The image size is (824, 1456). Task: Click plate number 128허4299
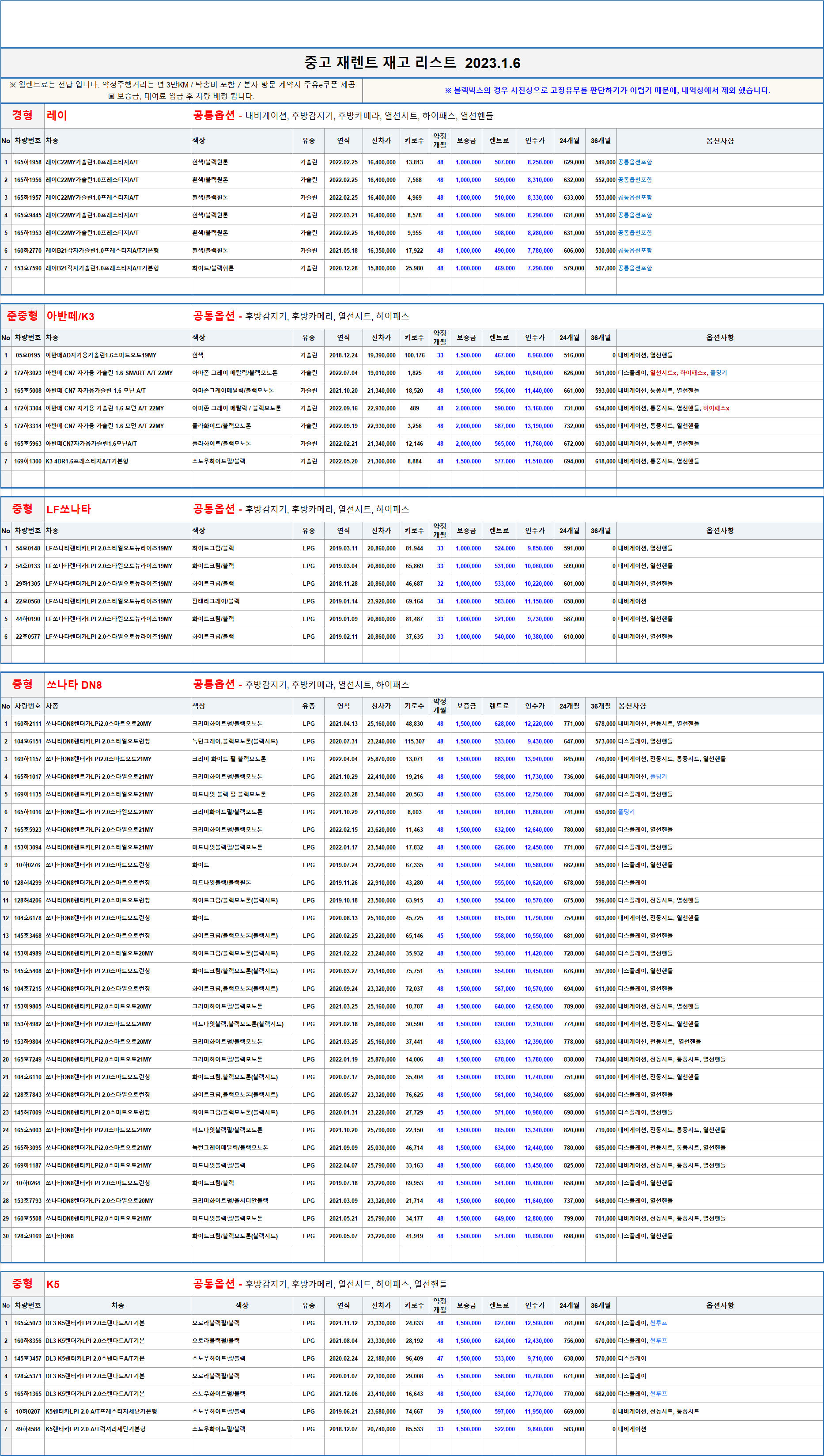(28, 883)
